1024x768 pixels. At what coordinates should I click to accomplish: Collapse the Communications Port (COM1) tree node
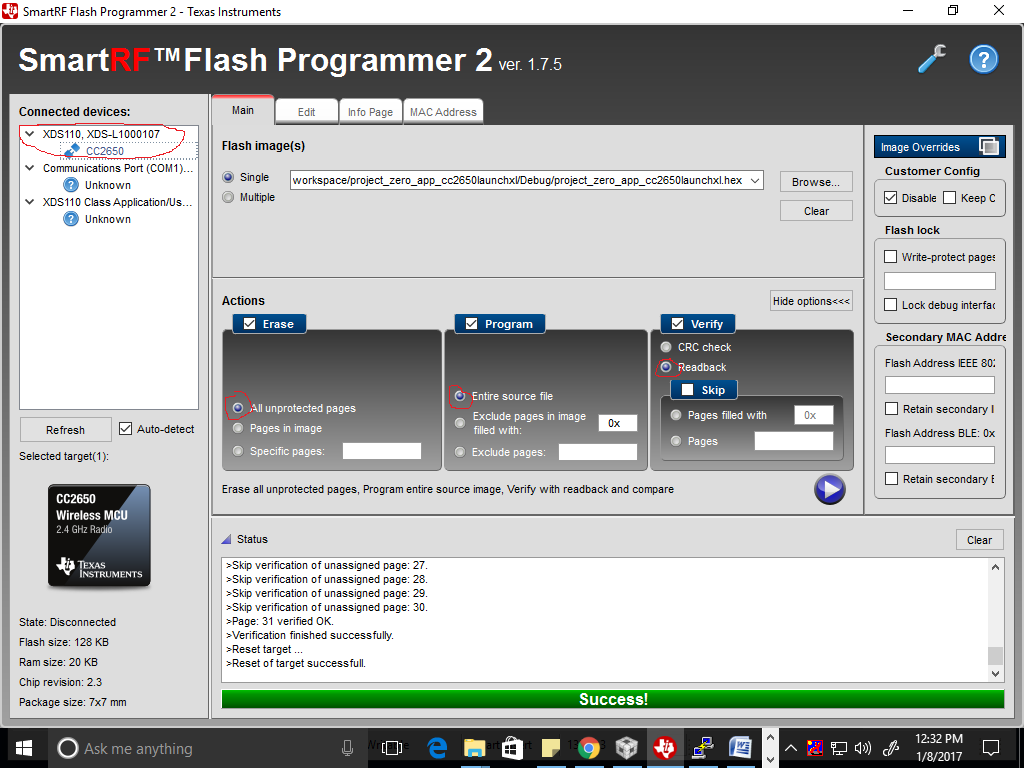pos(29,168)
